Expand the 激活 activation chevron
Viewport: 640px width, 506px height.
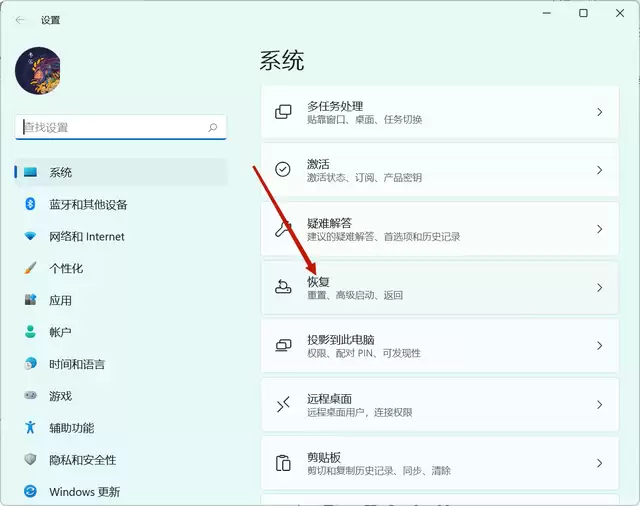(x=599, y=170)
